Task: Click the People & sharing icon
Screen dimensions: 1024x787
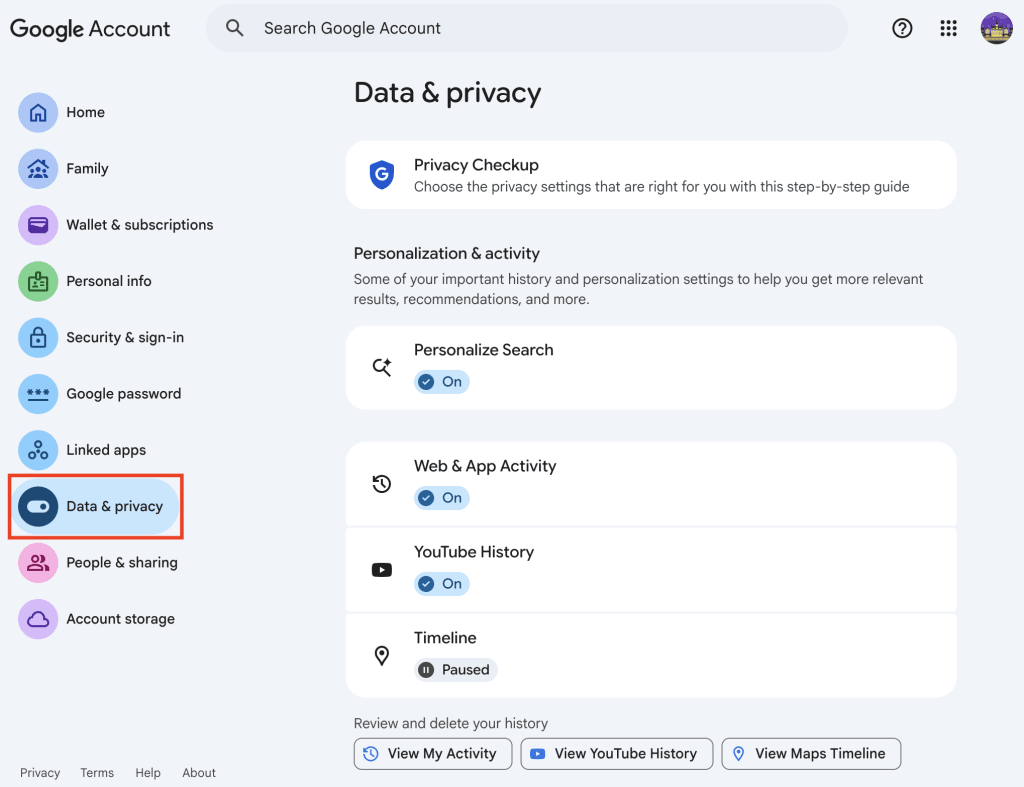Action: (x=38, y=562)
